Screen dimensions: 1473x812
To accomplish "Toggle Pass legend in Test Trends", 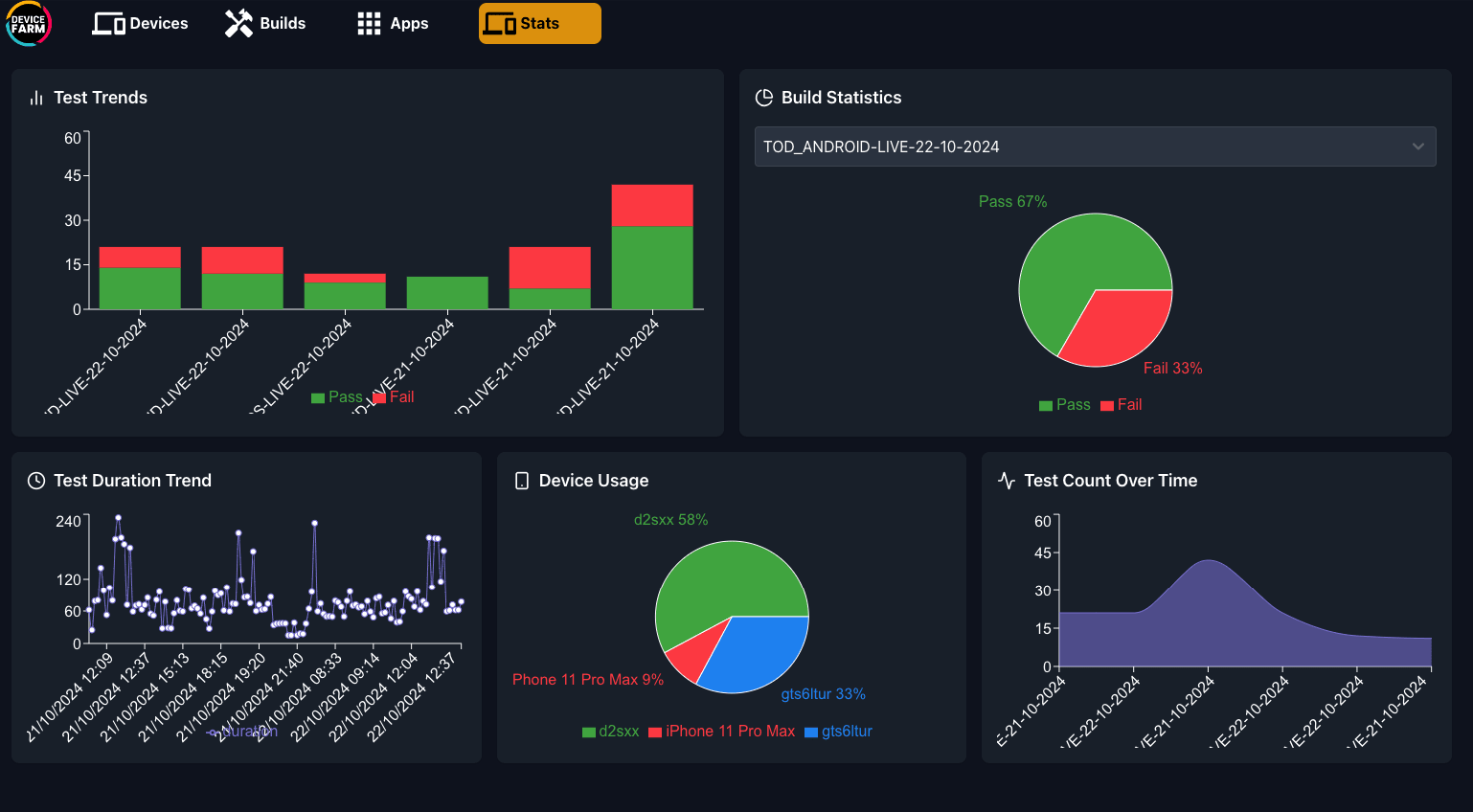I will 337,397.
